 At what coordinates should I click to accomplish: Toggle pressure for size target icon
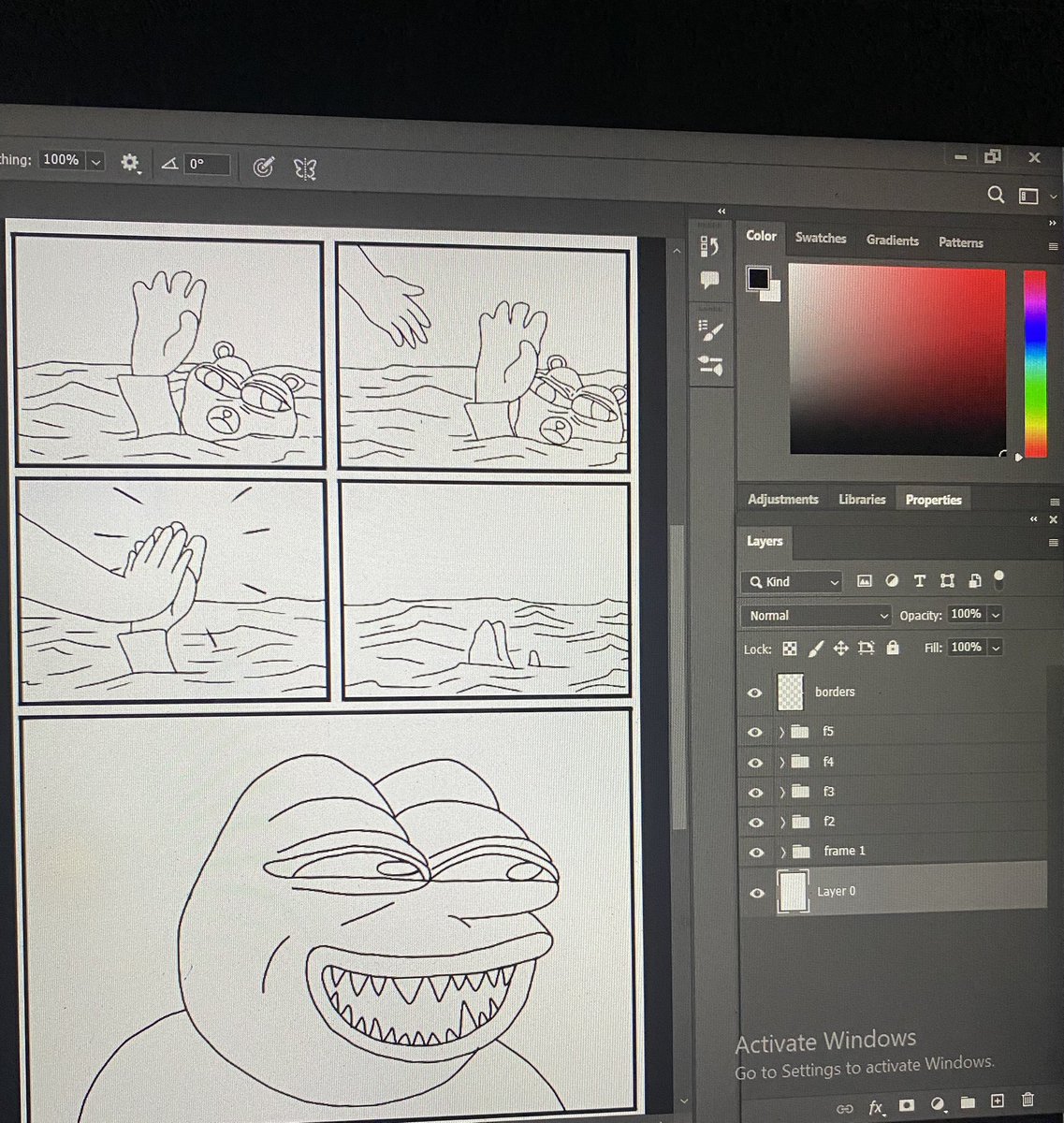[x=264, y=167]
